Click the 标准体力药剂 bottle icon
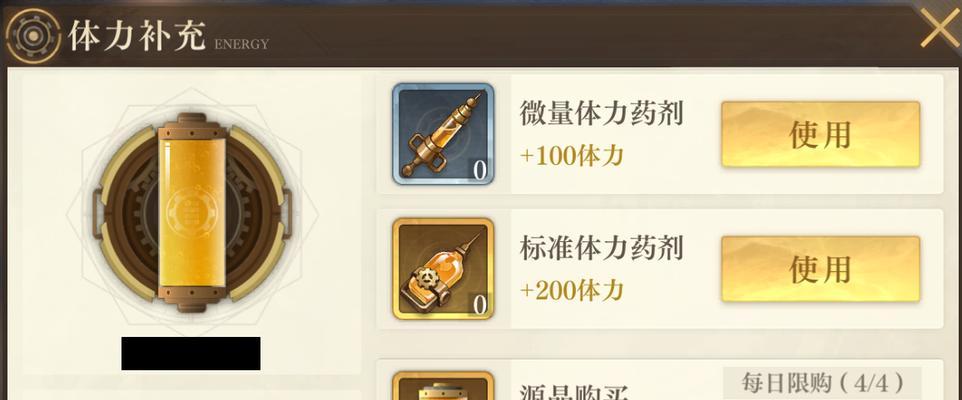Image resolution: width=962 pixels, height=400 pixels. [x=443, y=269]
